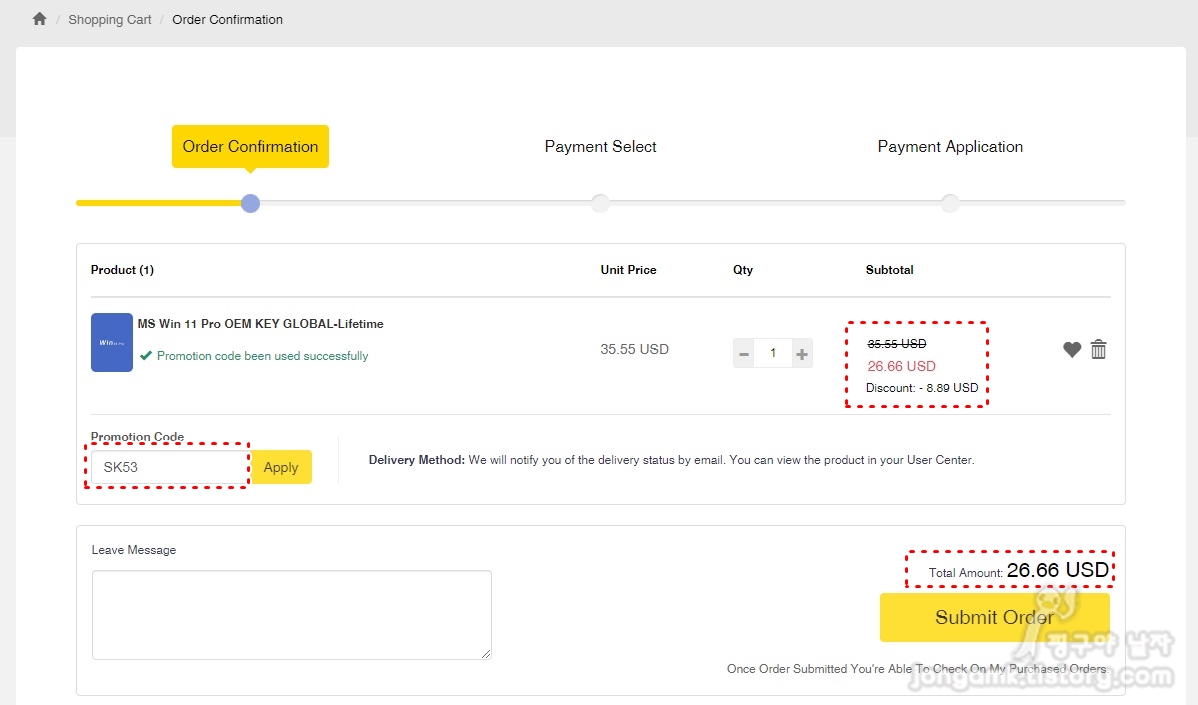
Task: Click the quantity field showing 1
Action: (773, 354)
